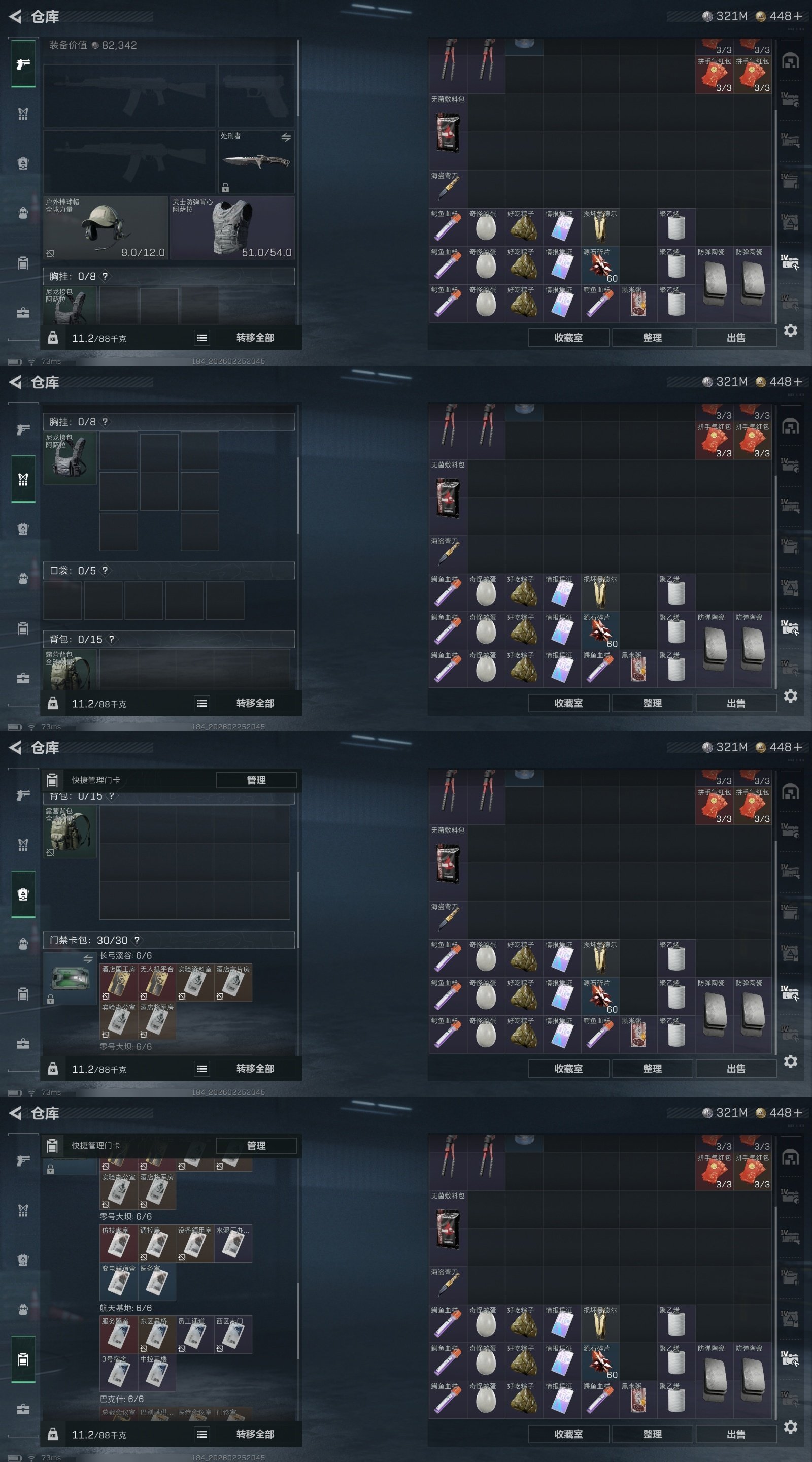
Task: Click the 装备价值 82,342 value label
Action: (93, 45)
